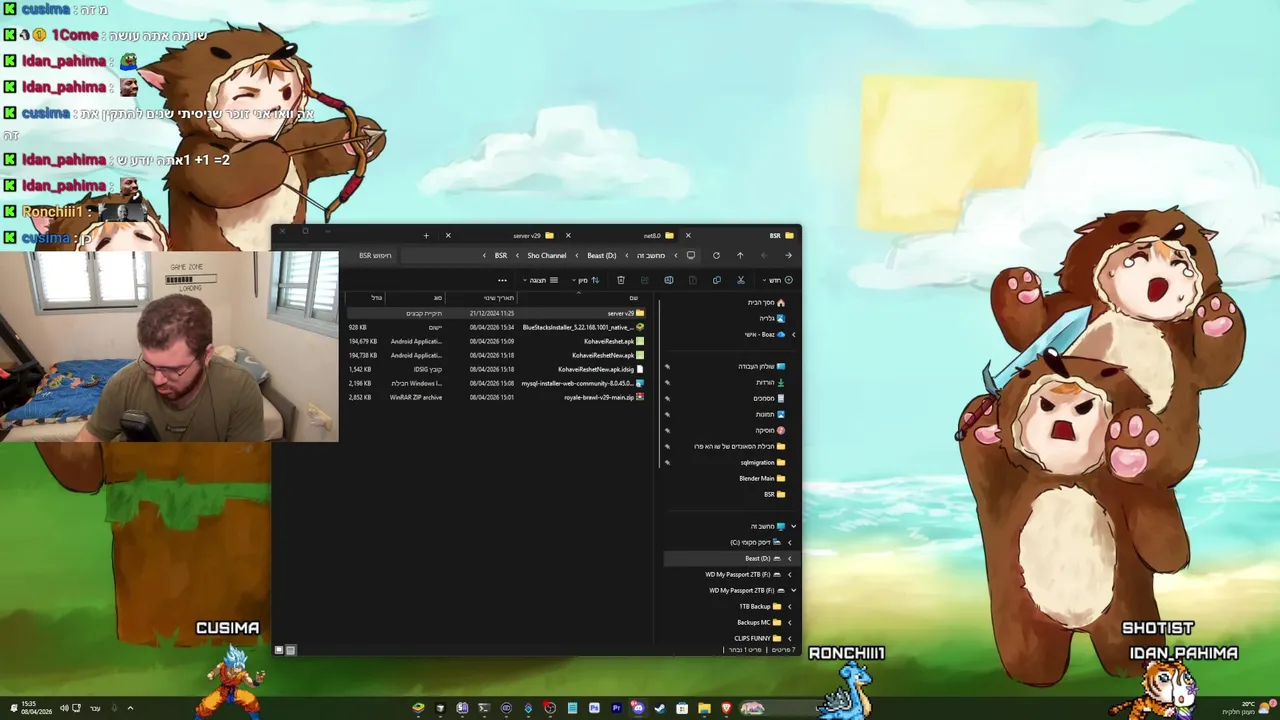Open Blender Main quick access folder
The width and height of the screenshot is (1280, 720).
(x=762, y=478)
